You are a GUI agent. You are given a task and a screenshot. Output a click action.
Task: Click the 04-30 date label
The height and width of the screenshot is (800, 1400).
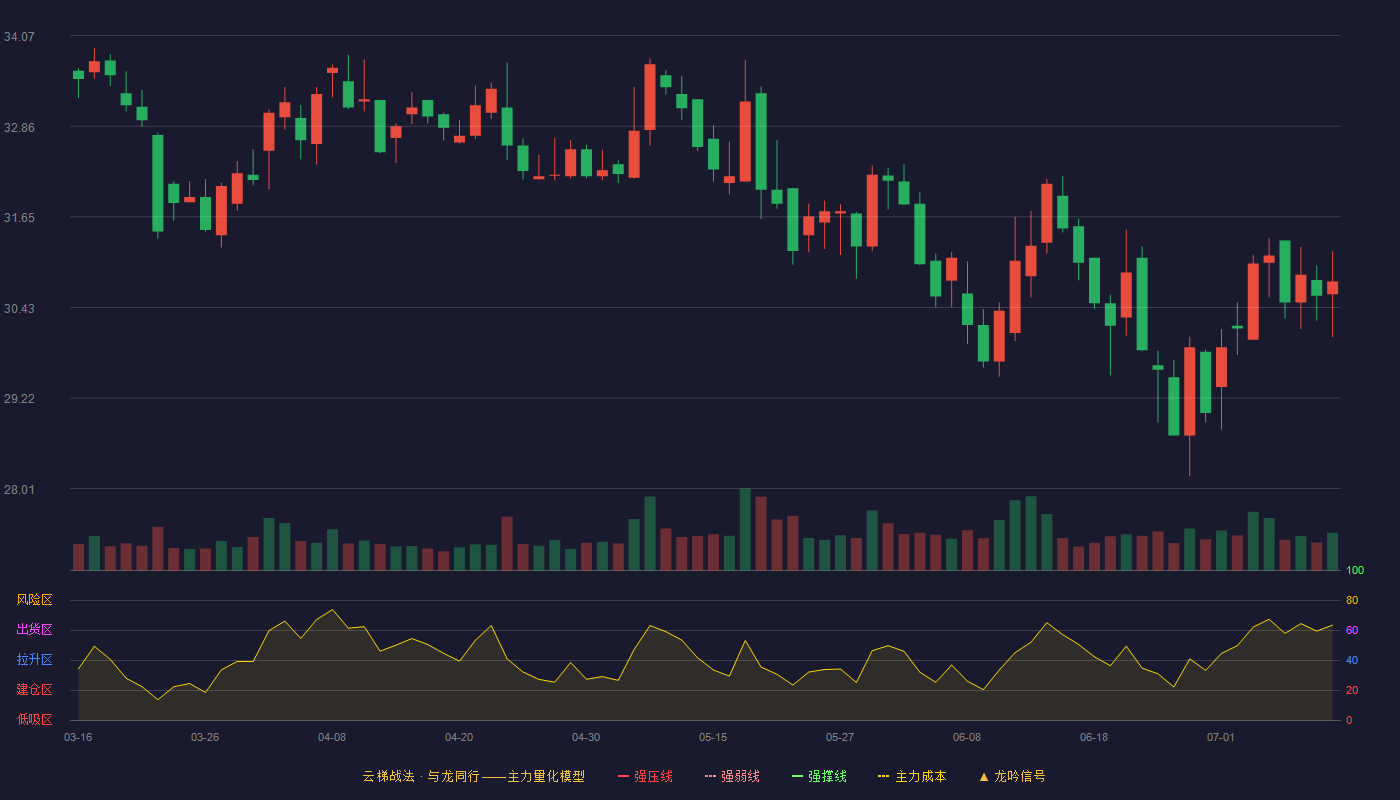pyautogui.click(x=586, y=737)
